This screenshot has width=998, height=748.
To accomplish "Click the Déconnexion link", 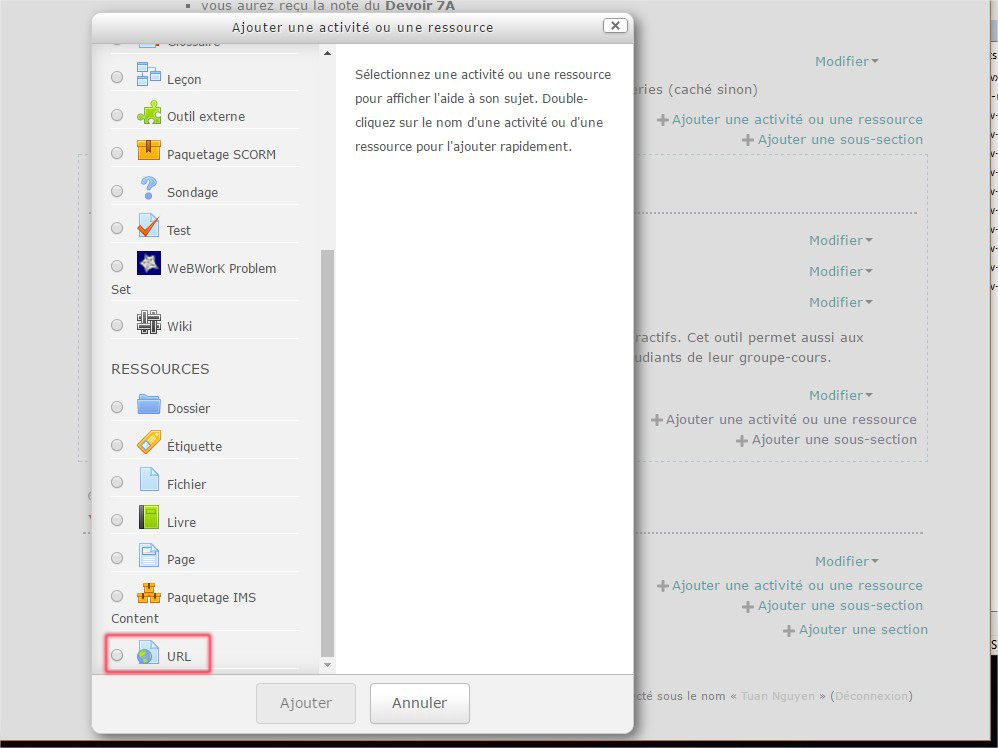I will [x=869, y=696].
